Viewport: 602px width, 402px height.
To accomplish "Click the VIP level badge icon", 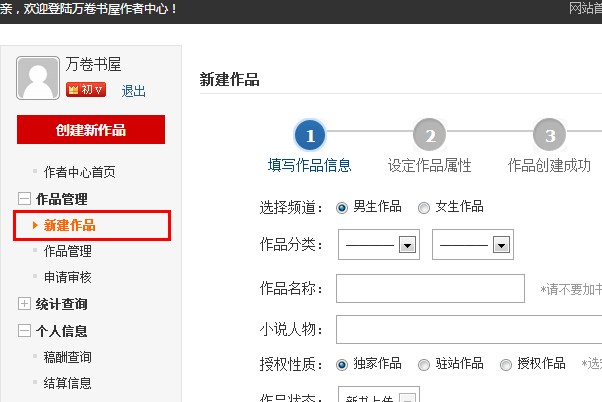I will (86, 90).
